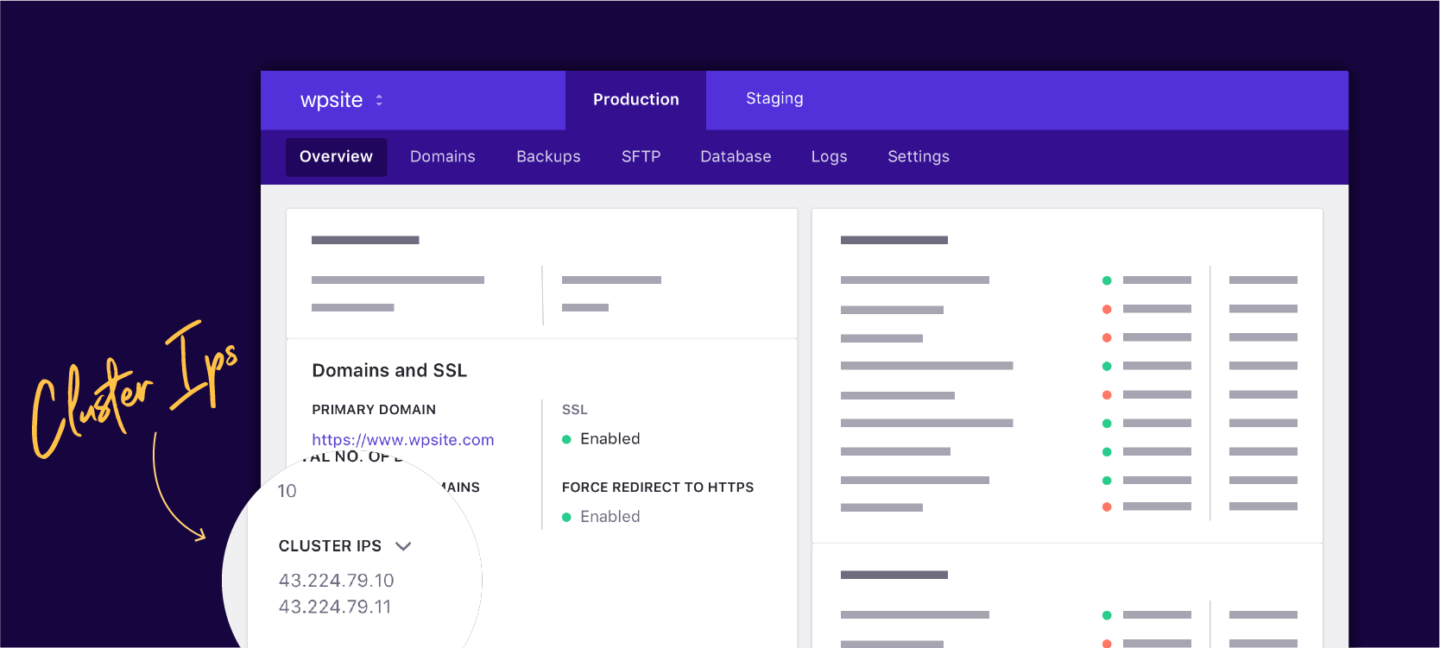Image resolution: width=1440 pixels, height=648 pixels.
Task: Open the wpsite site selector arrows
Action: pyautogui.click(x=379, y=100)
